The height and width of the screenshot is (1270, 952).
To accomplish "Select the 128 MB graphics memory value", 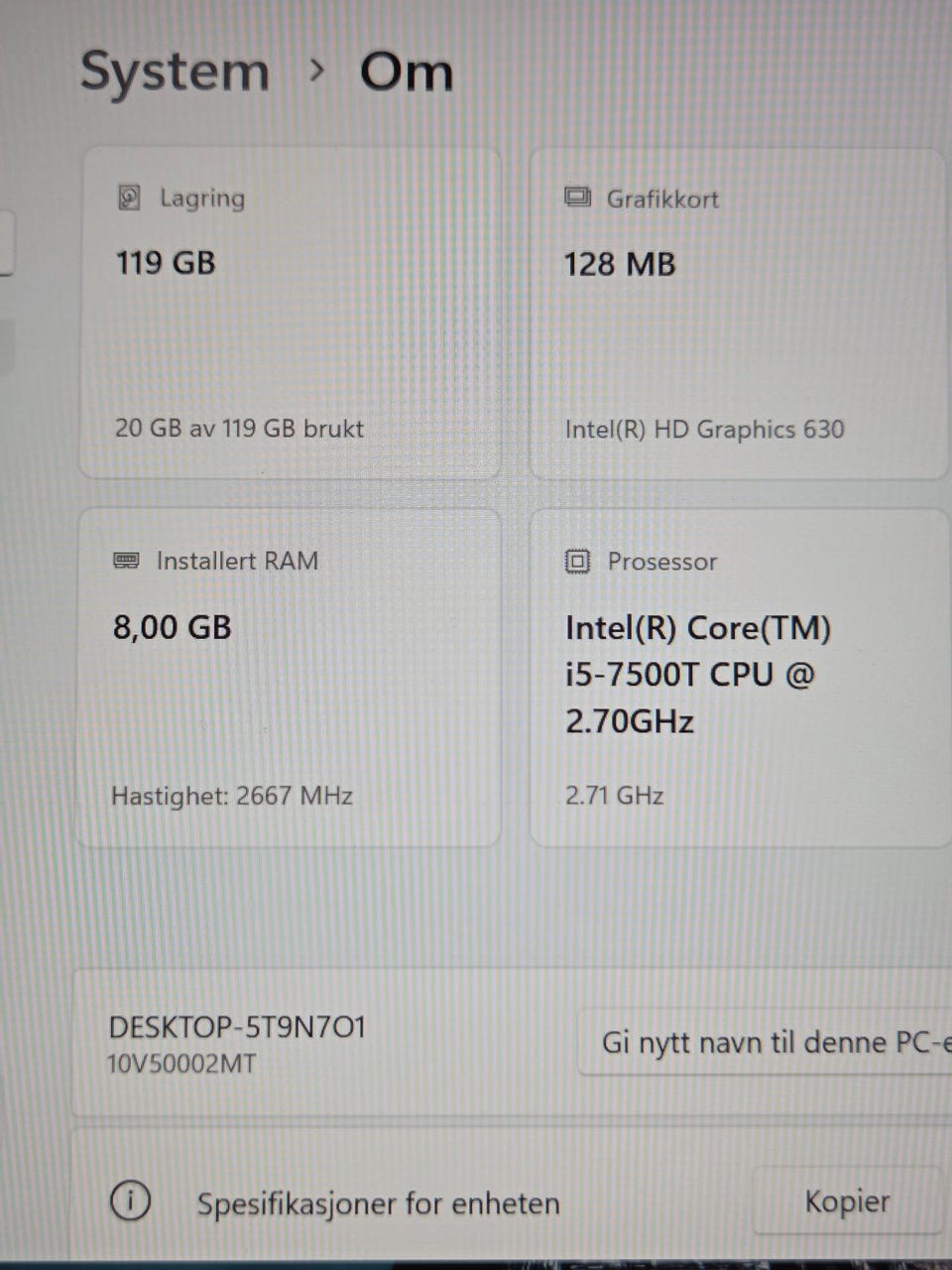I will tap(620, 264).
